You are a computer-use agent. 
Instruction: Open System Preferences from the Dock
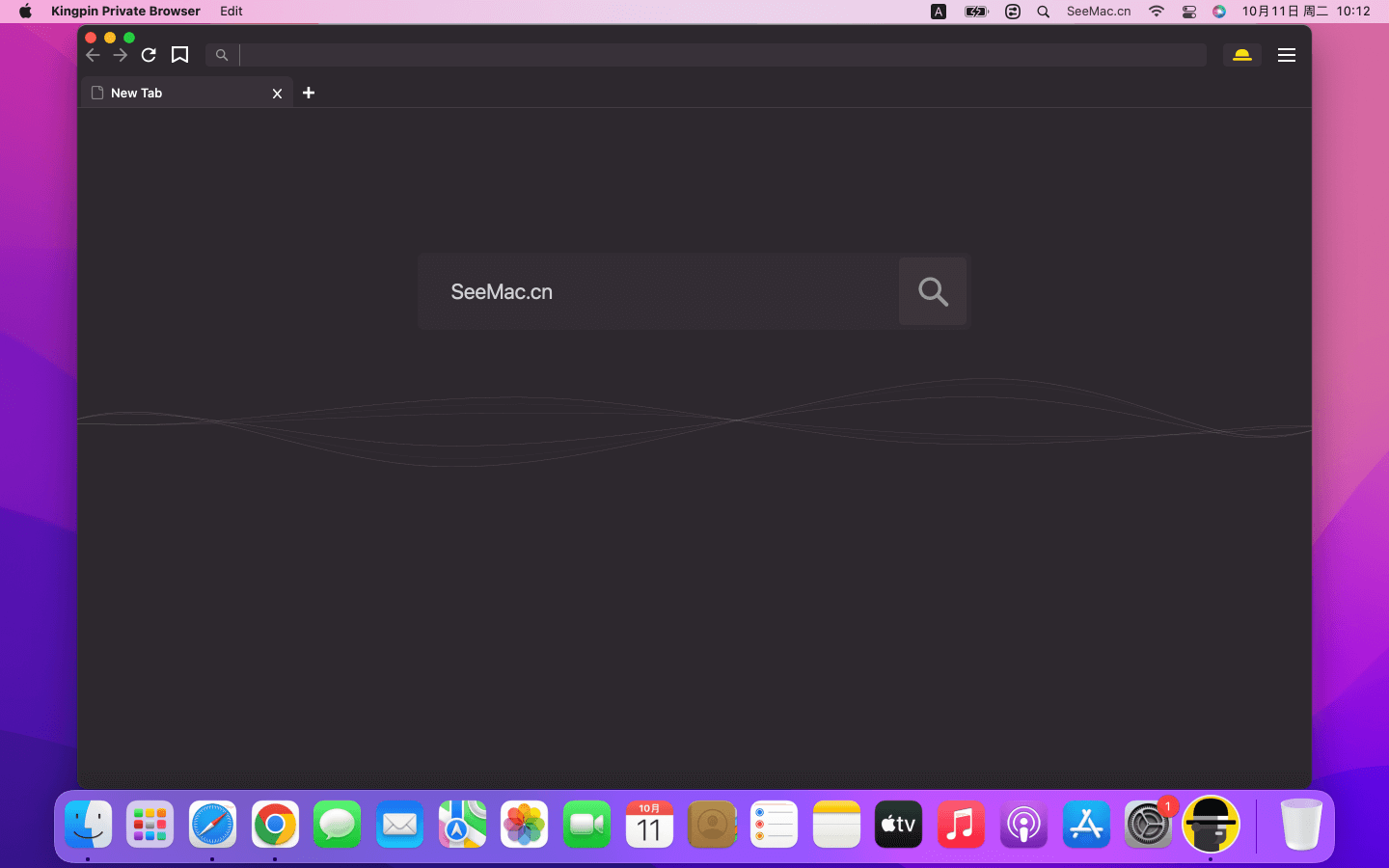[x=1148, y=825]
